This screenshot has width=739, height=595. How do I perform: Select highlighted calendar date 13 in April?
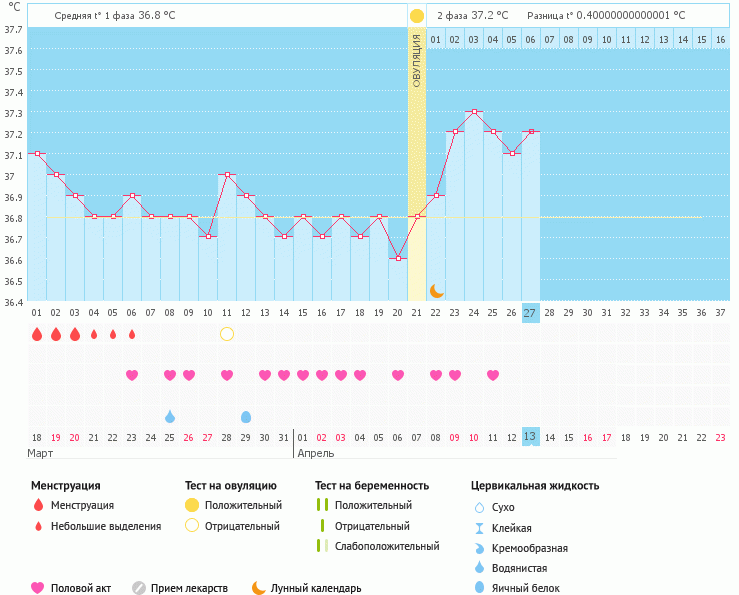point(530,437)
